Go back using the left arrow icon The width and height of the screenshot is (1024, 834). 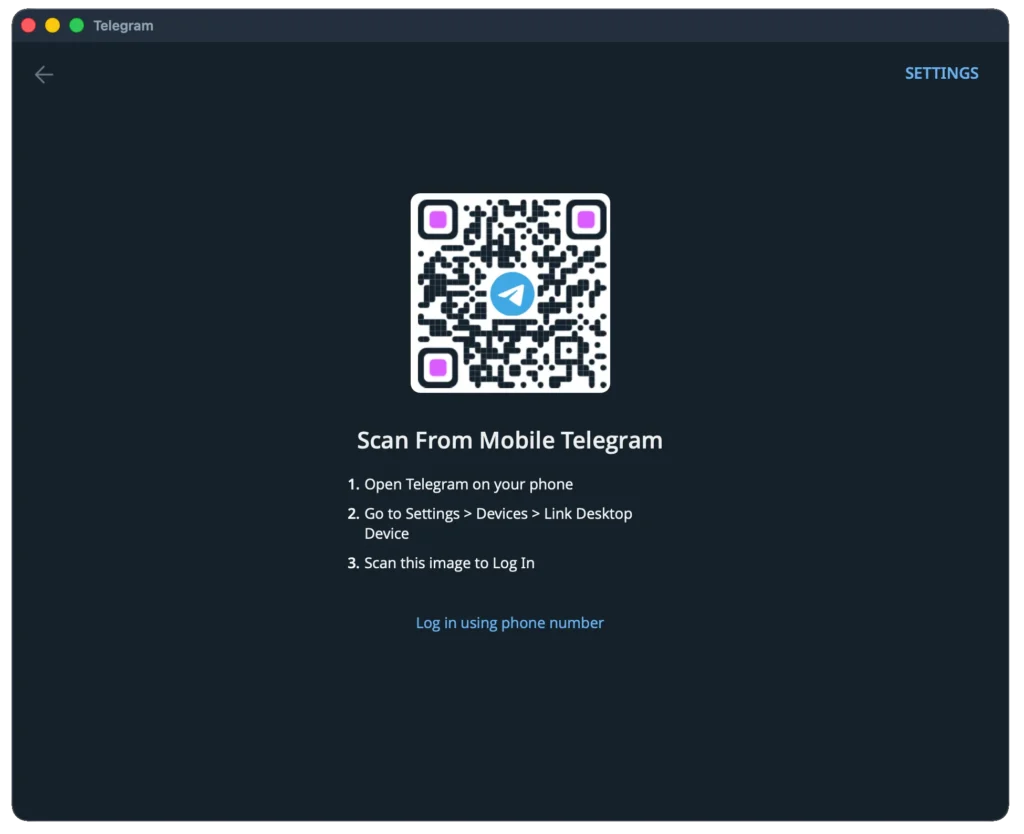[44, 74]
